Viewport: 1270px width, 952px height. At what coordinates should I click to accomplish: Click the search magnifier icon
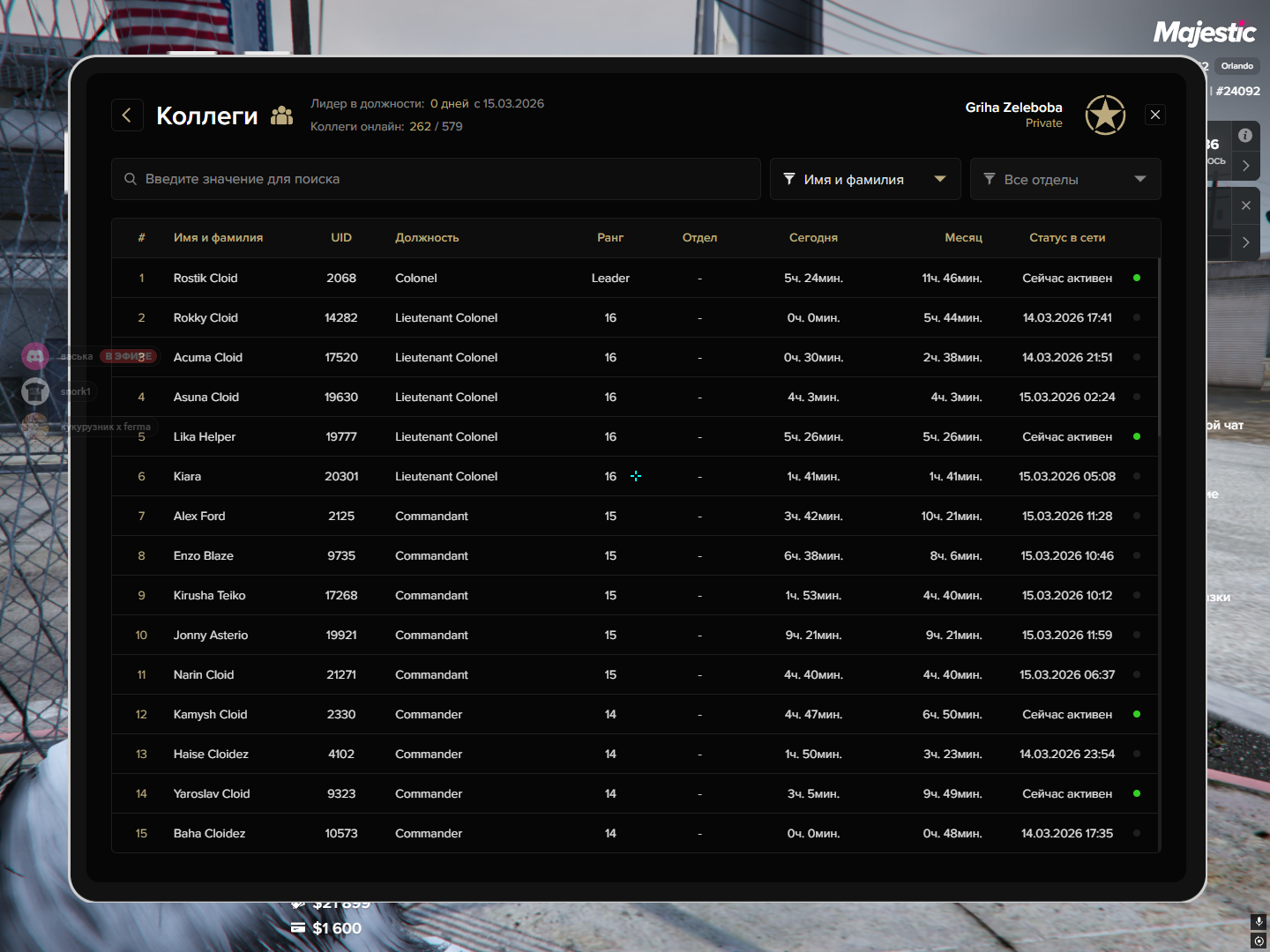coord(131,179)
